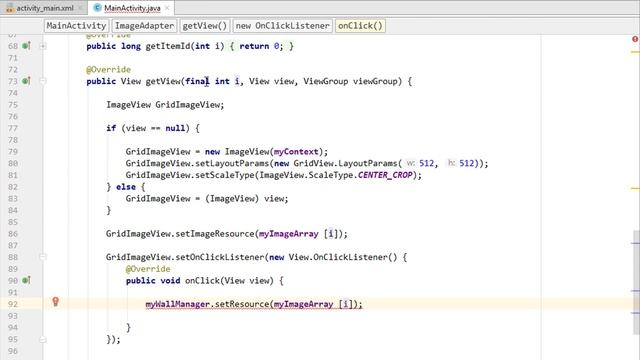Open MainActivity breadcrumb

coord(76,26)
